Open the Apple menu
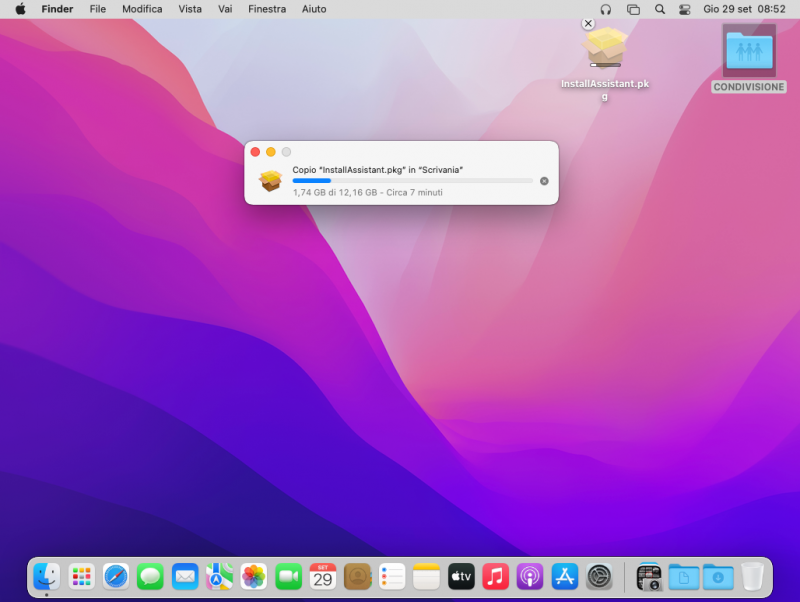The width and height of the screenshot is (800, 602). (20, 9)
